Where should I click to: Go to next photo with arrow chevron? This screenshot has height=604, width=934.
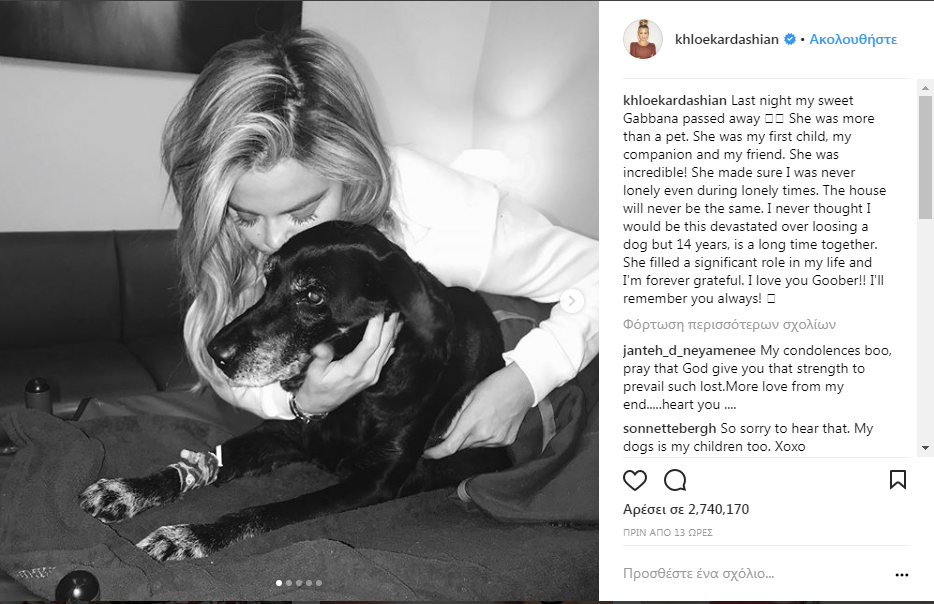click(x=572, y=301)
